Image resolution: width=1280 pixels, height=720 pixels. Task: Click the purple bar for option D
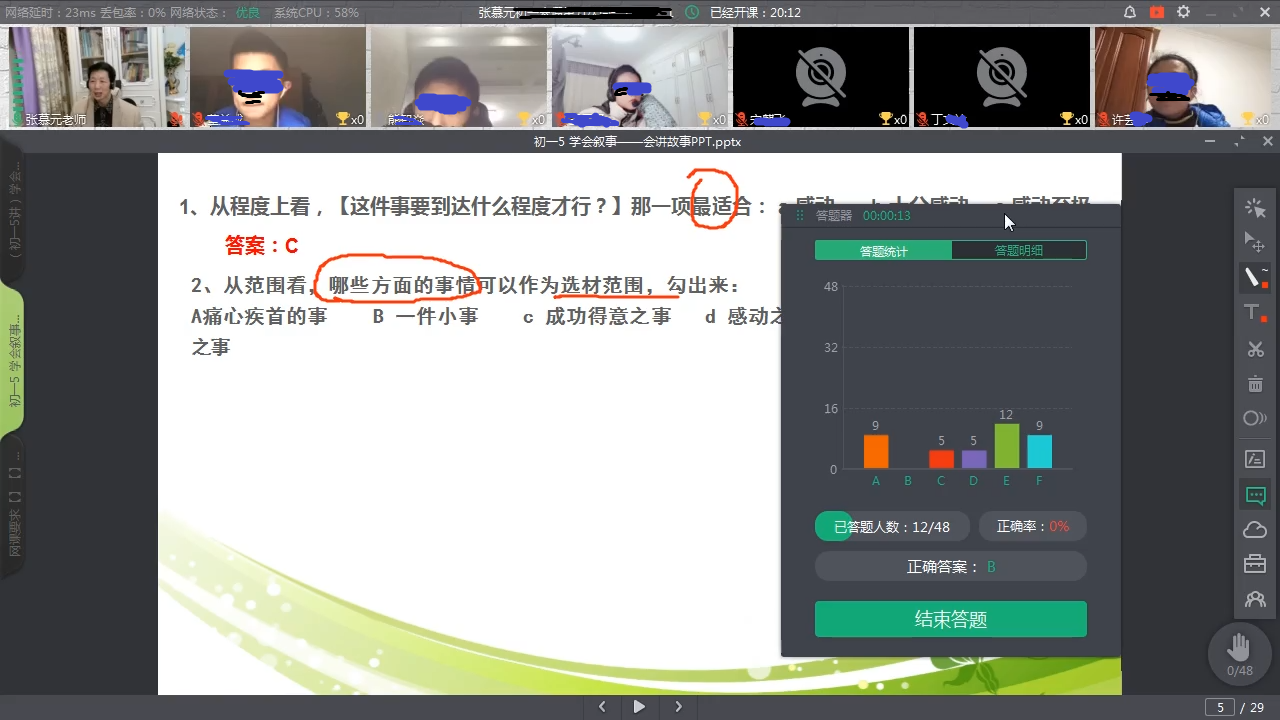pos(974,459)
